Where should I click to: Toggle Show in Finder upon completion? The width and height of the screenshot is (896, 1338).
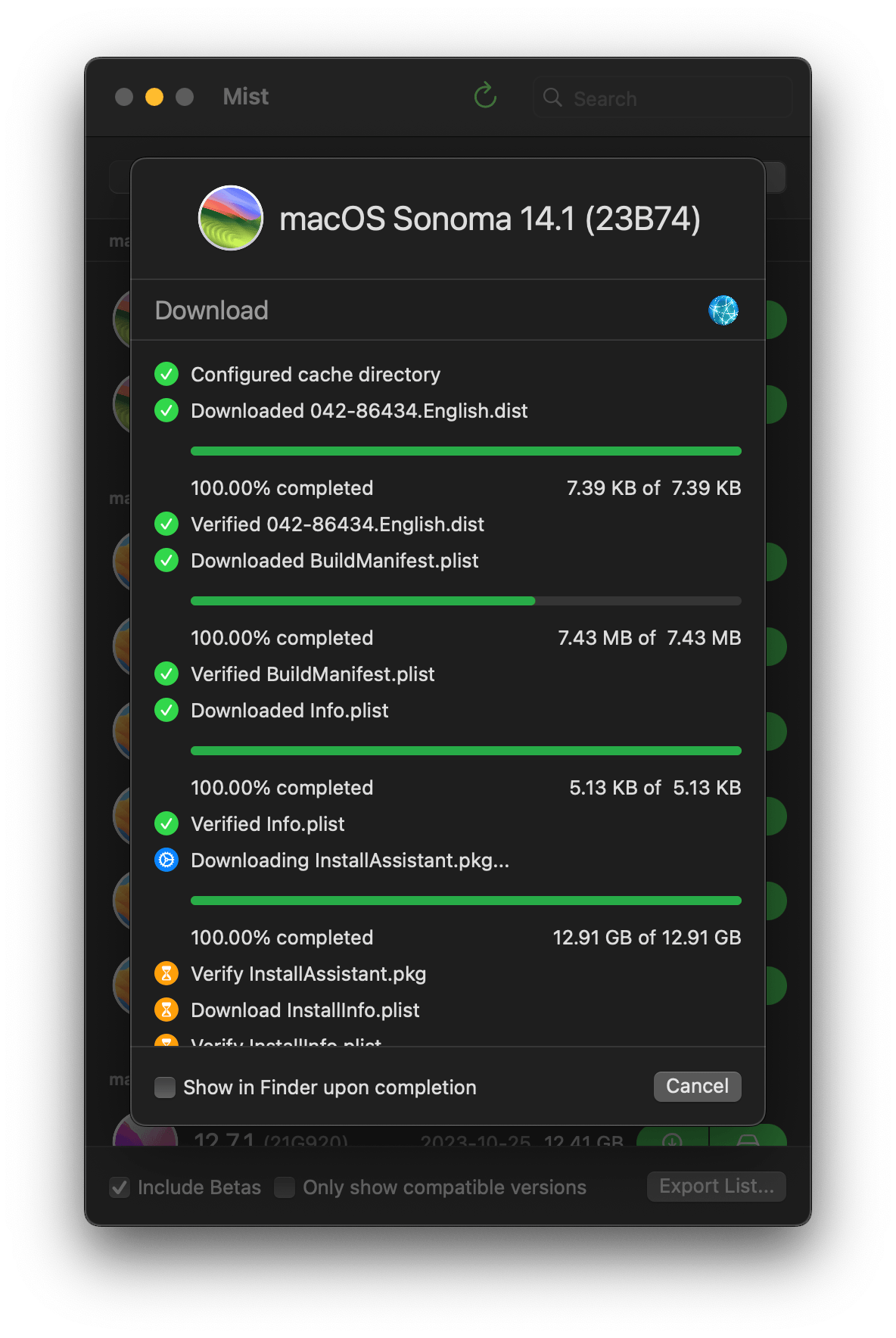coord(164,1087)
